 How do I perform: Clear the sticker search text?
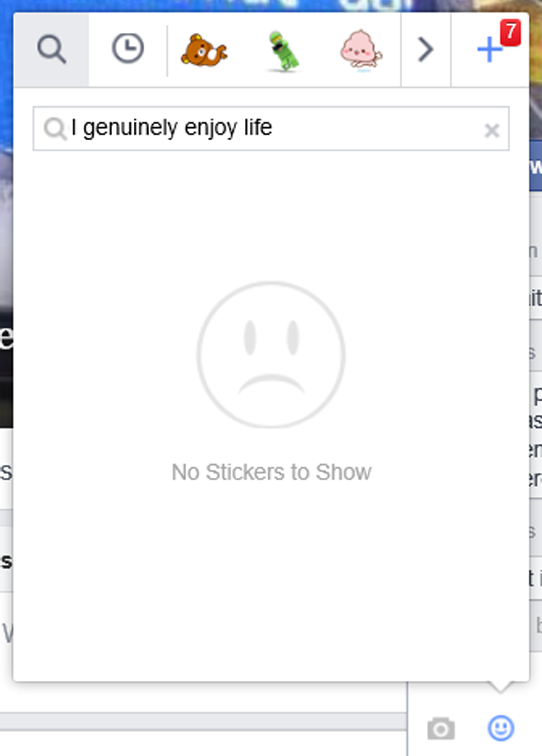click(x=492, y=130)
